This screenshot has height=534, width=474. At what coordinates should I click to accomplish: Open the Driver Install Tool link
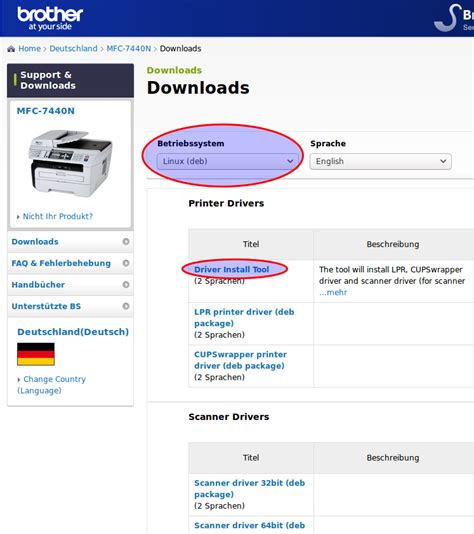pos(232,269)
